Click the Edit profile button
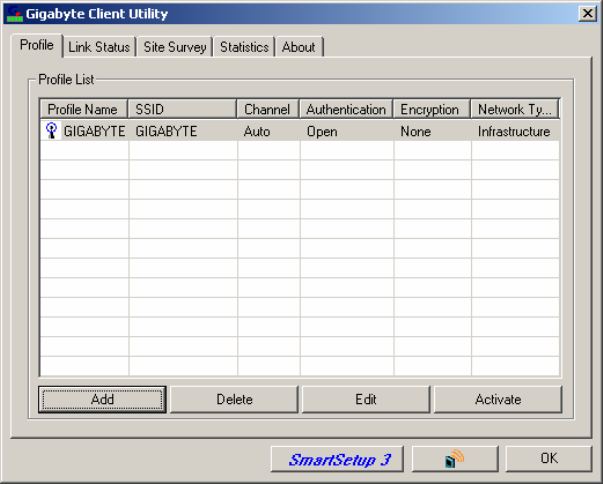The height and width of the screenshot is (484, 603). pos(366,399)
